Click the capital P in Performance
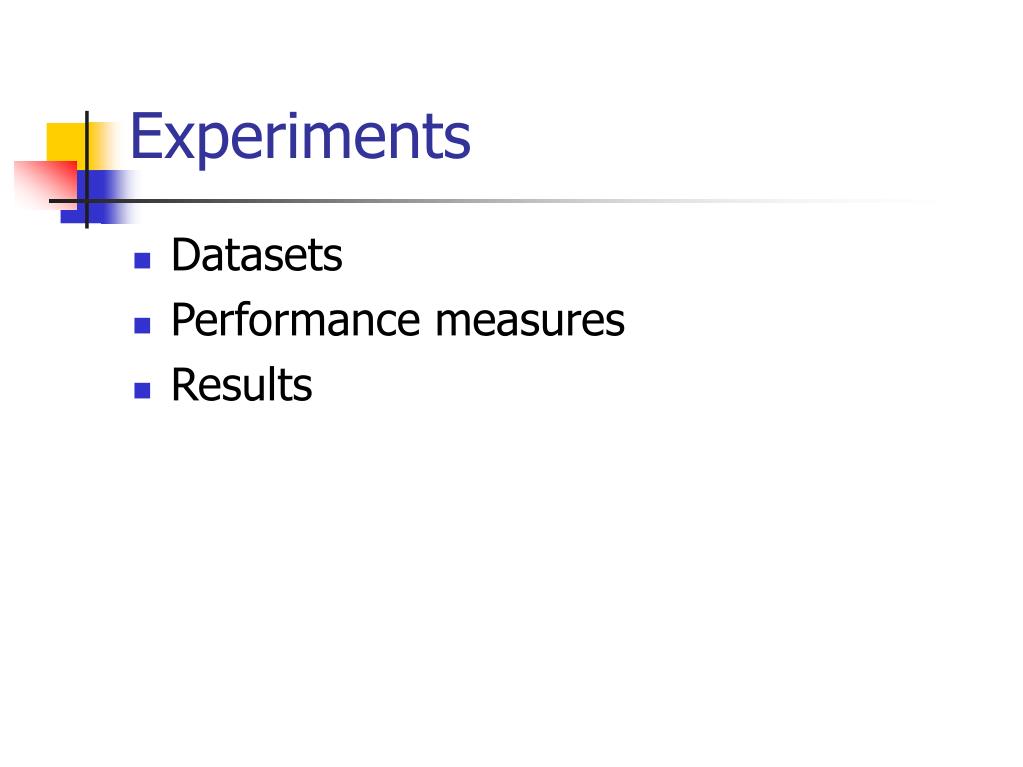 click(x=185, y=320)
